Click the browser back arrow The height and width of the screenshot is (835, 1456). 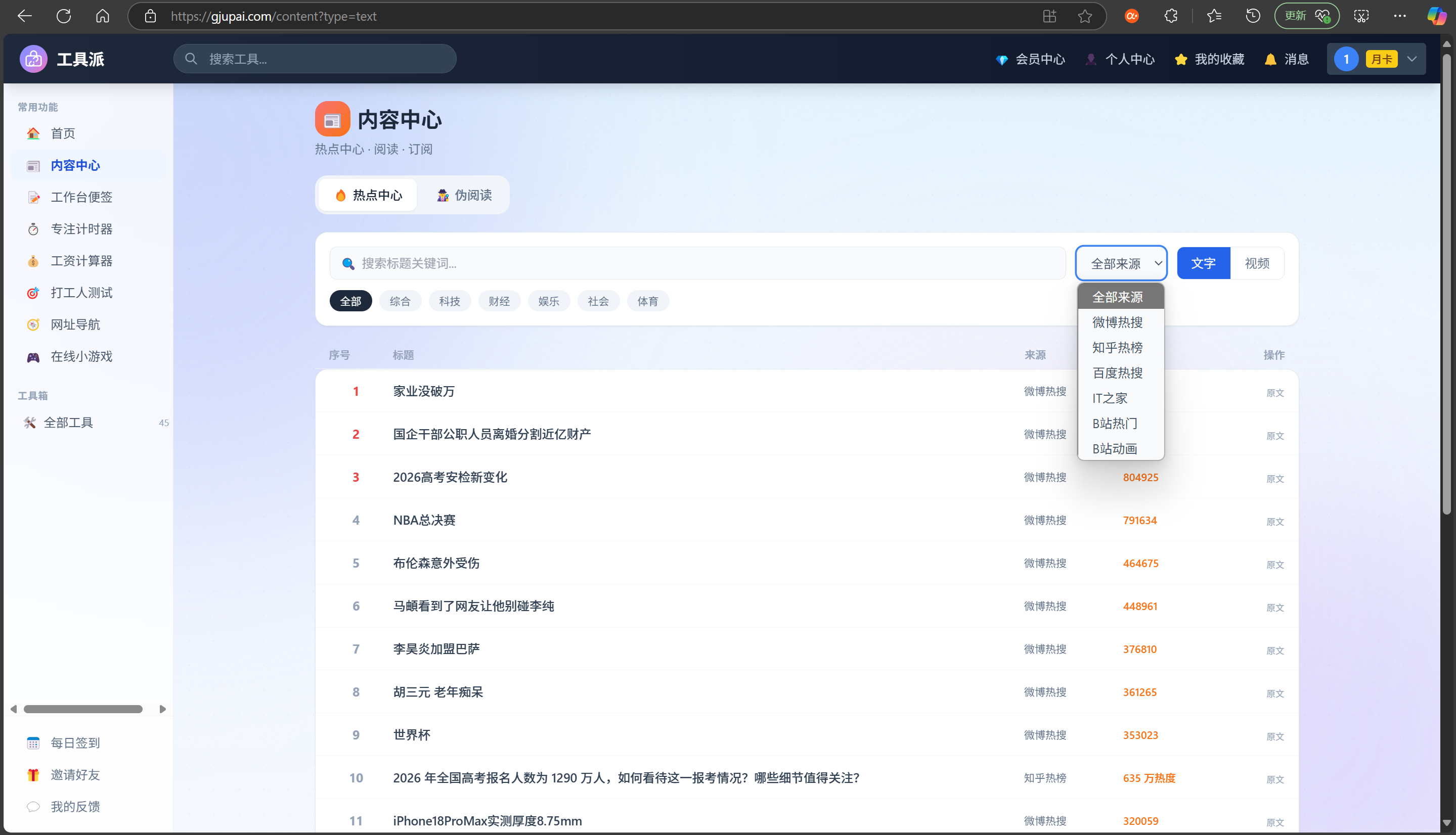coord(24,16)
